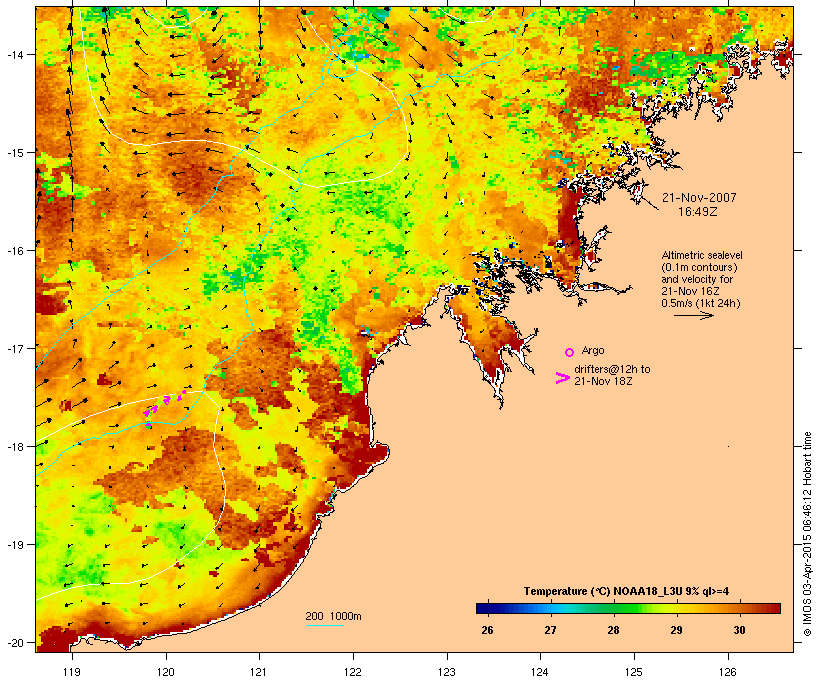This screenshot has width=820, height=680.
Task: Click the latitude label -14
Action: pos(14,54)
